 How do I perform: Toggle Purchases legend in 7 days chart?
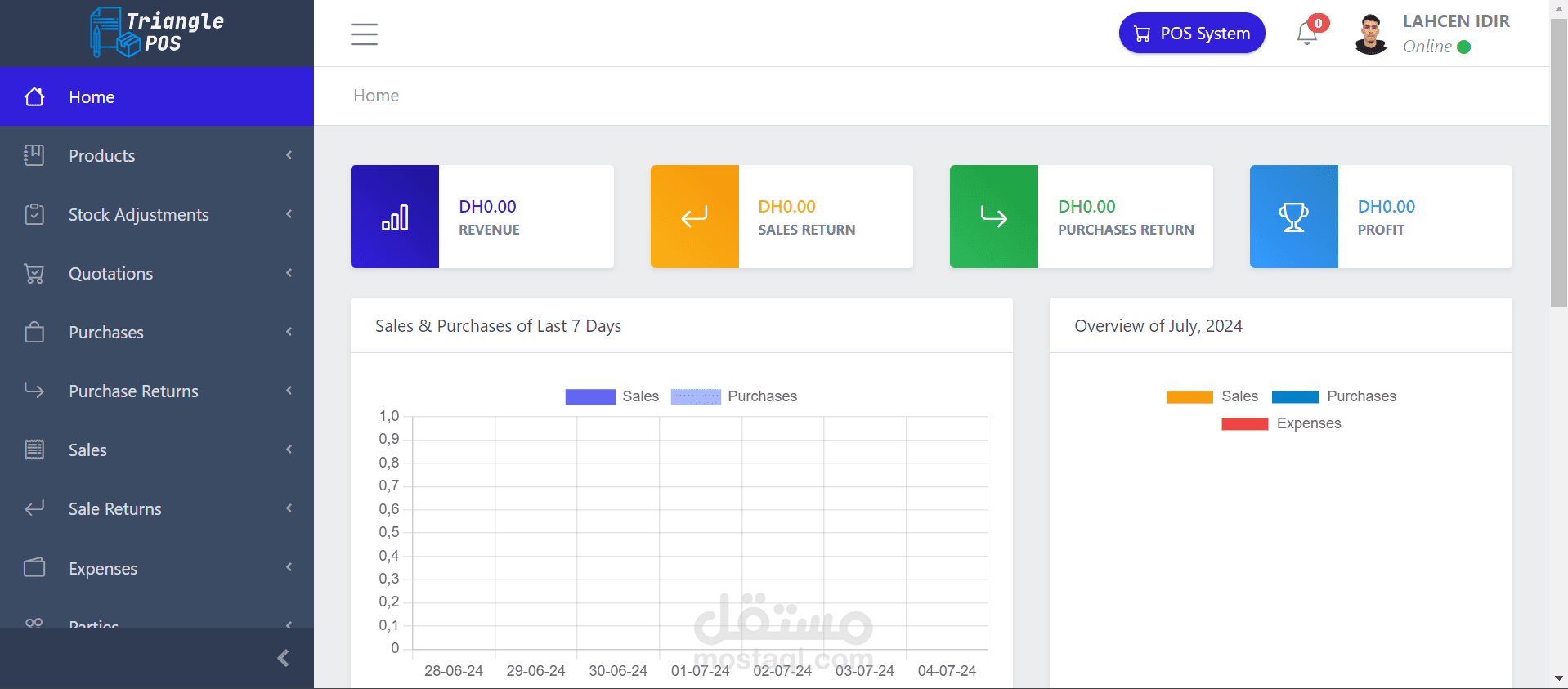click(x=733, y=396)
